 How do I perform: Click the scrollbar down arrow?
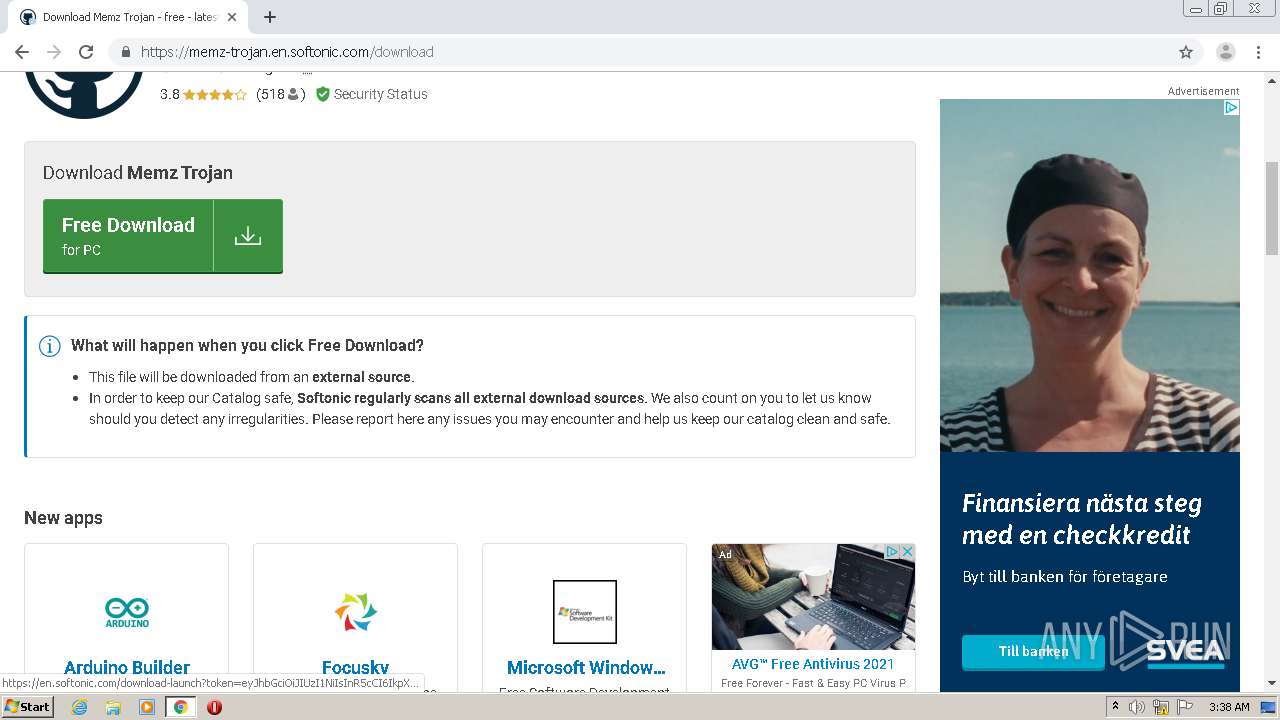click(x=1272, y=683)
